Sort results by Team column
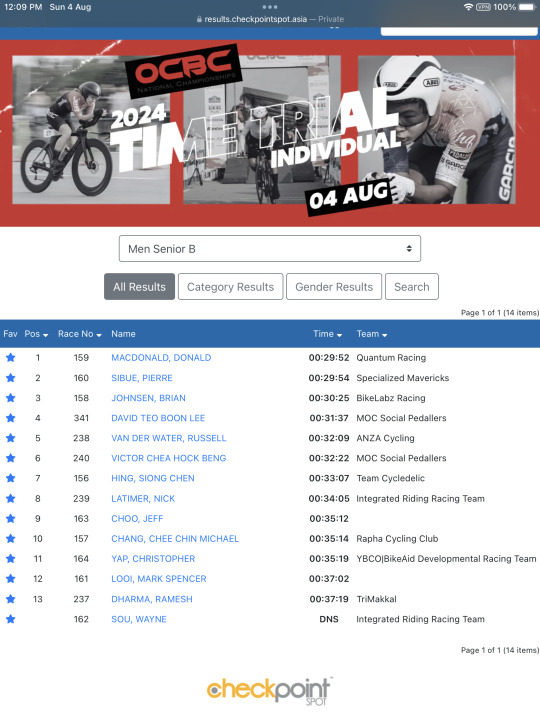Image resolution: width=540 pixels, height=720 pixels. point(372,334)
